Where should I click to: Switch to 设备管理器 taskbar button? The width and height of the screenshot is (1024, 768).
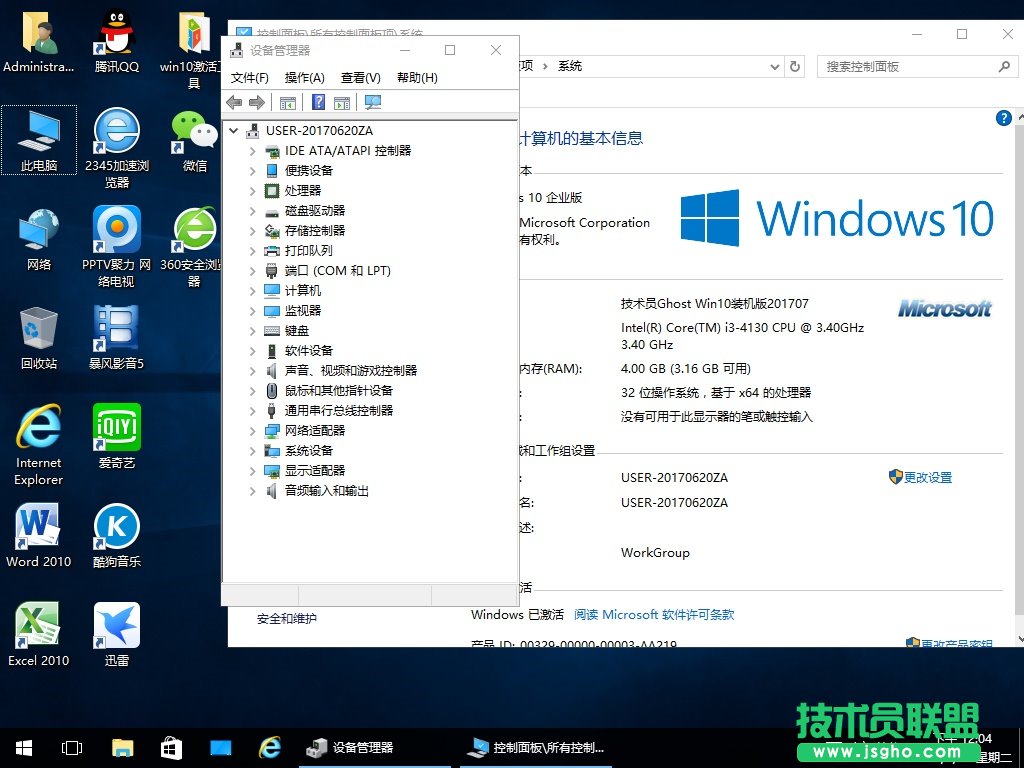coord(375,748)
